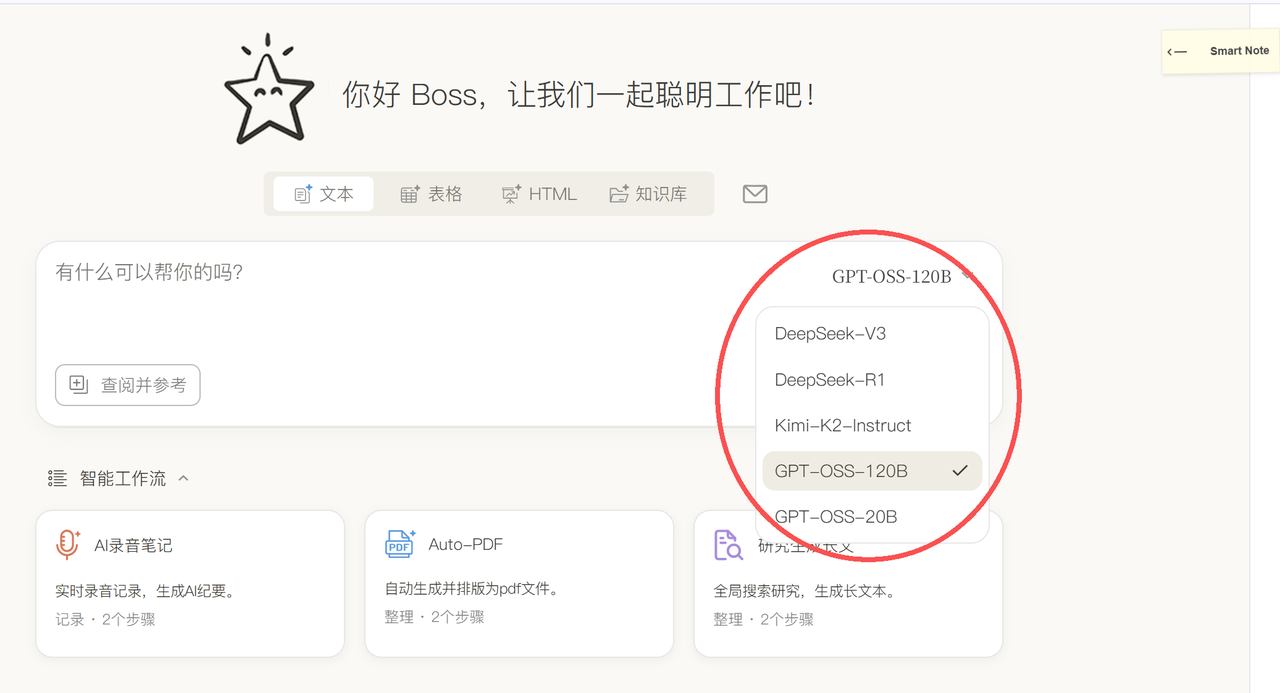Image resolution: width=1280 pixels, height=693 pixels.
Task: Click the 知识库 tab folder icon
Action: click(x=619, y=194)
